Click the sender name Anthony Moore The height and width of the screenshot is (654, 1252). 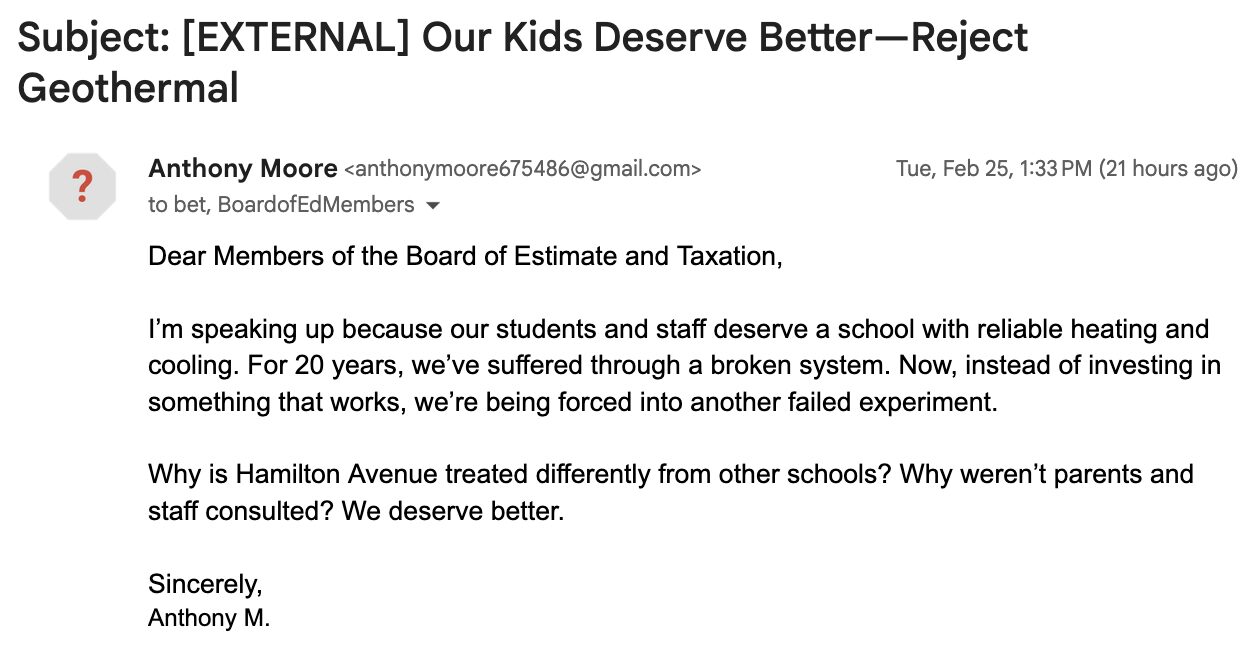pos(243,167)
